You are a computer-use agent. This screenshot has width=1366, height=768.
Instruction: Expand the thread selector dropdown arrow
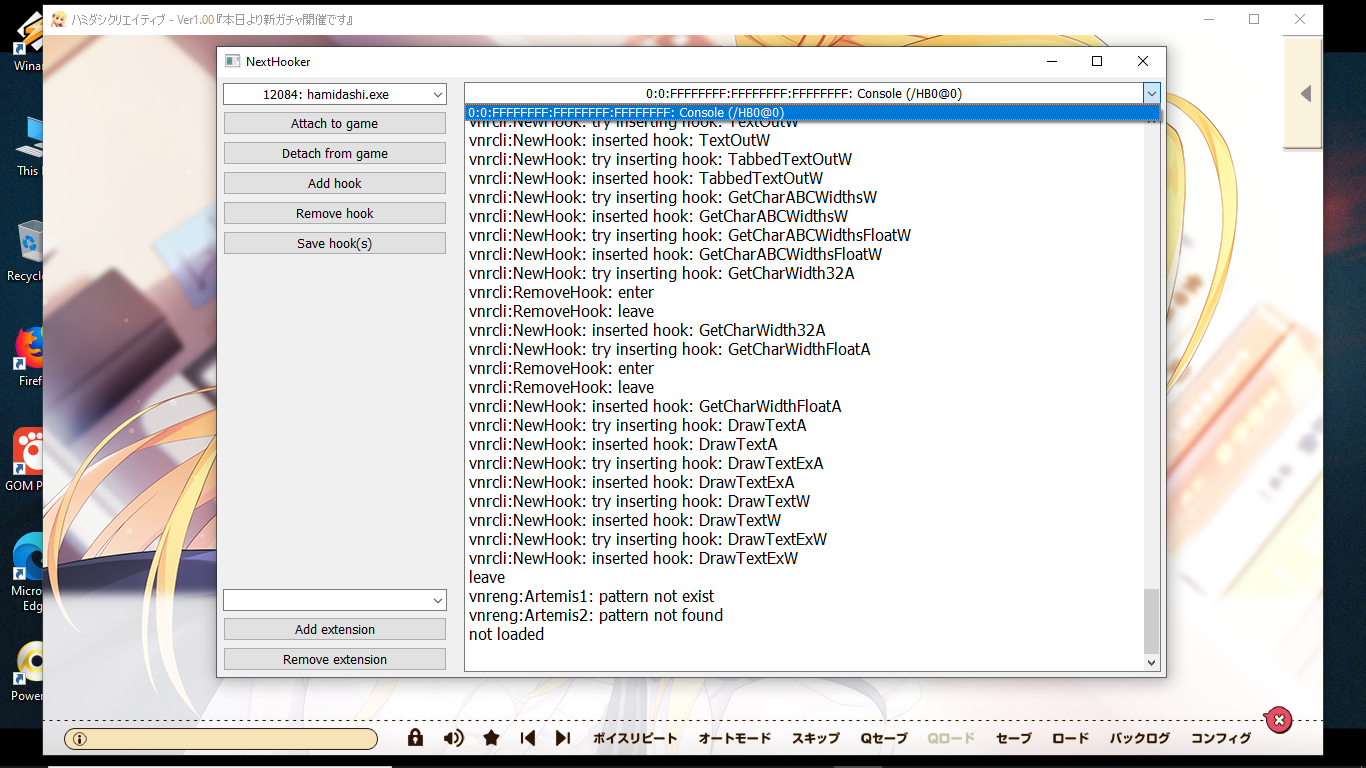1151,93
